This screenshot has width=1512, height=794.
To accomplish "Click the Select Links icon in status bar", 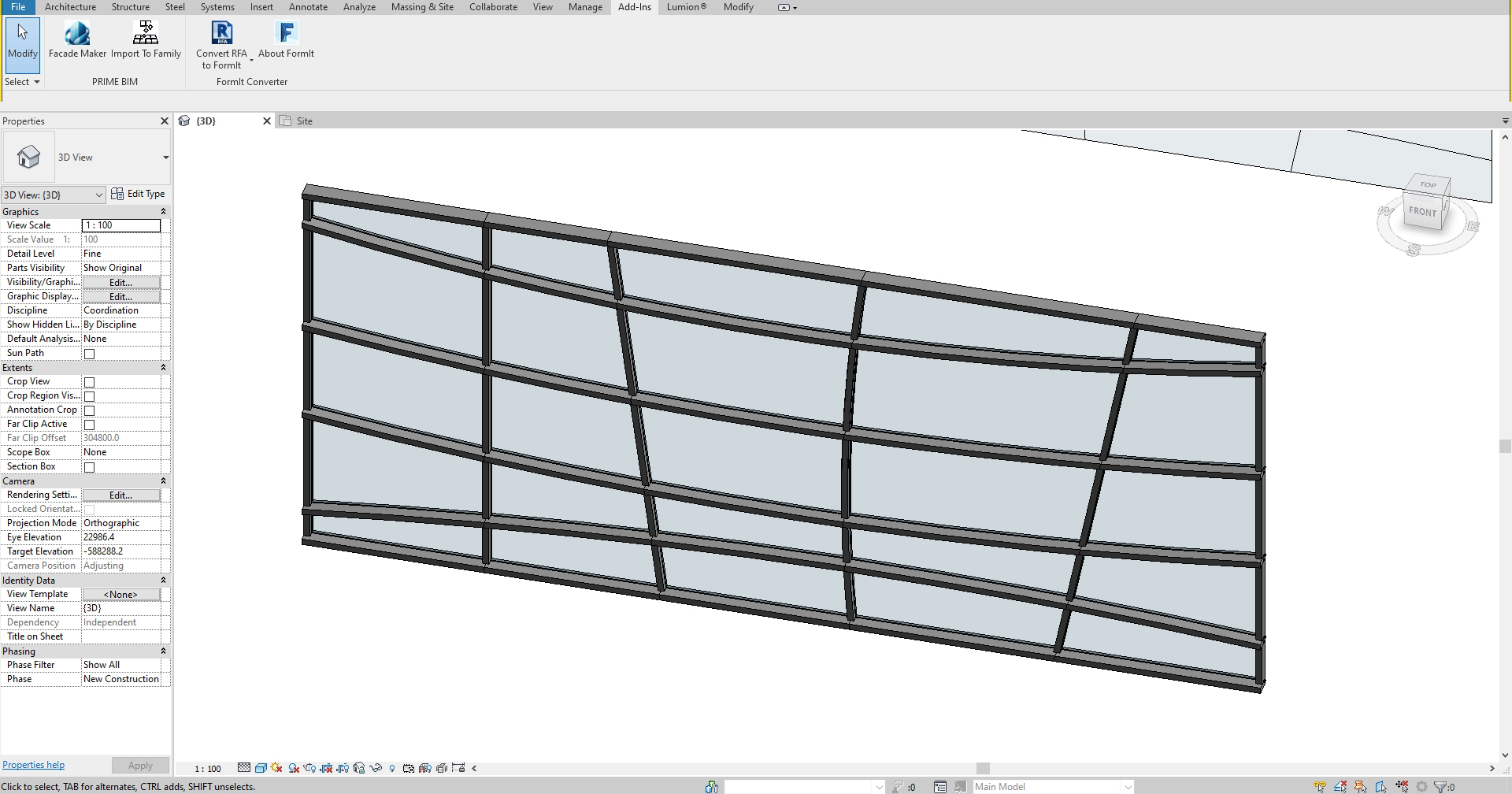I will tap(1320, 786).
